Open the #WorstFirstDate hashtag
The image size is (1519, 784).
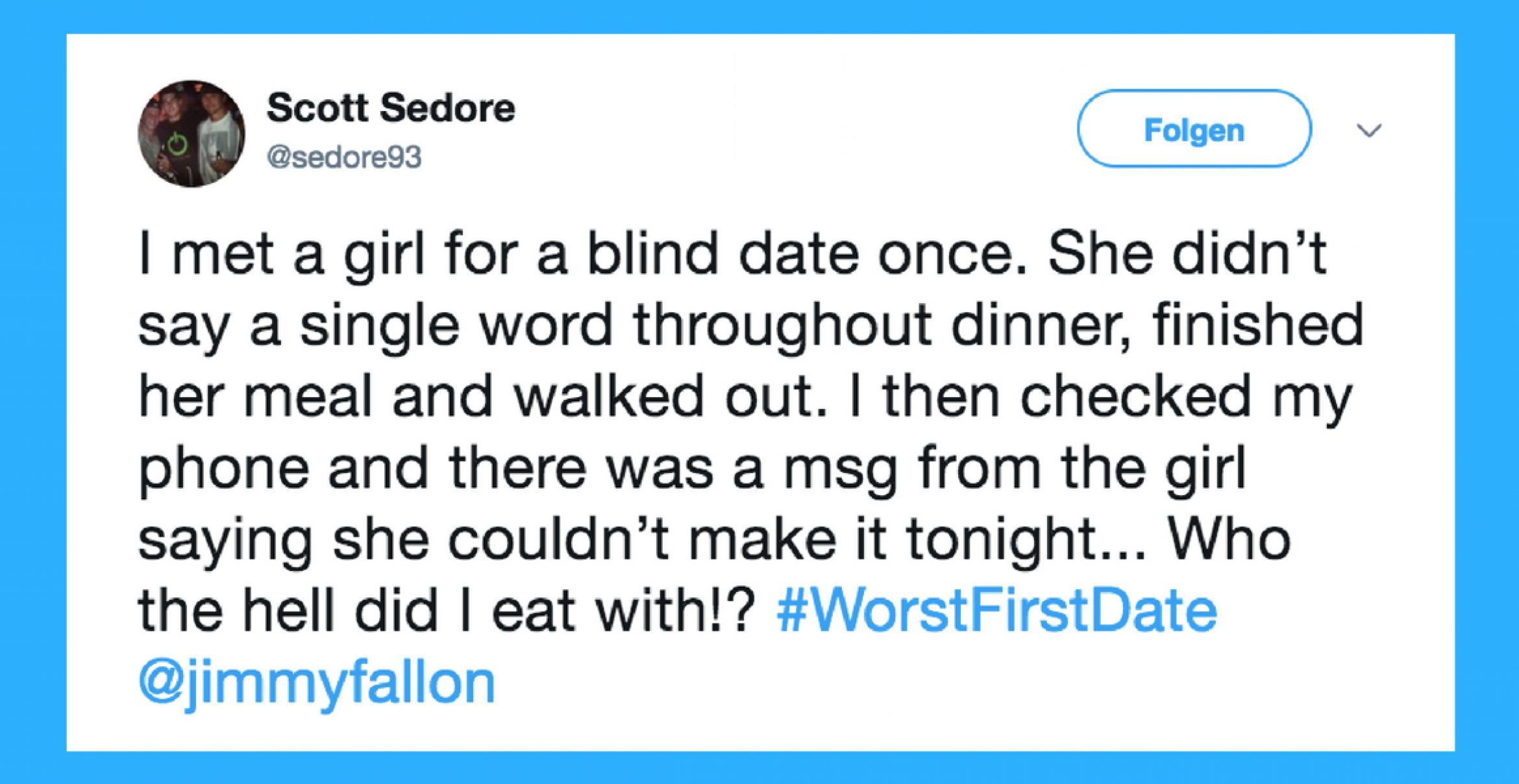point(996,611)
